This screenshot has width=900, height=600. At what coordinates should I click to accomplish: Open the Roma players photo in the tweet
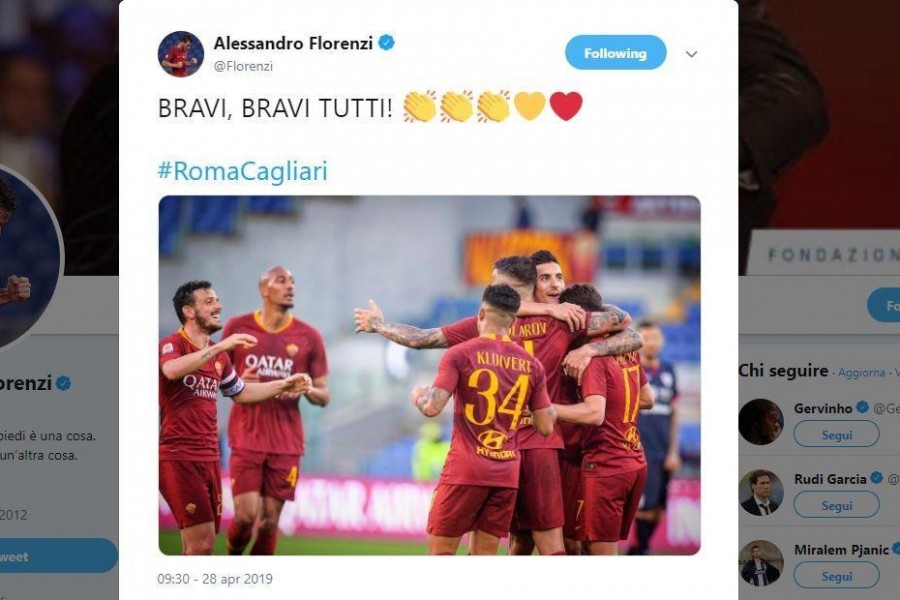click(x=429, y=376)
